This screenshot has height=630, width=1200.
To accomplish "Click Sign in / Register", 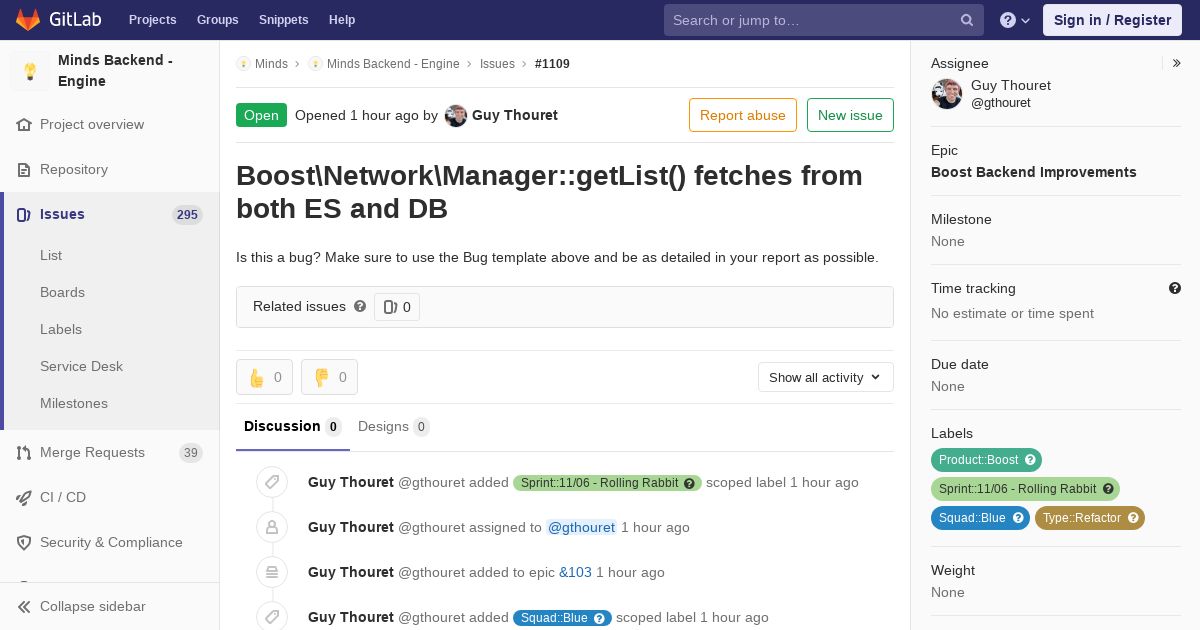I will (1112, 20).
